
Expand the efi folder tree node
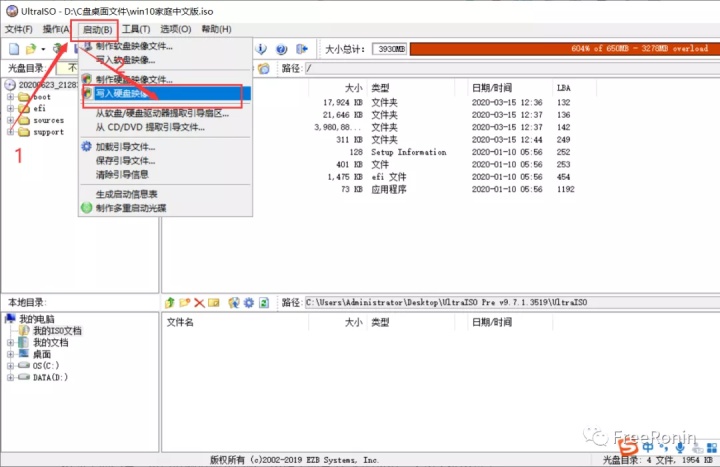point(10,108)
